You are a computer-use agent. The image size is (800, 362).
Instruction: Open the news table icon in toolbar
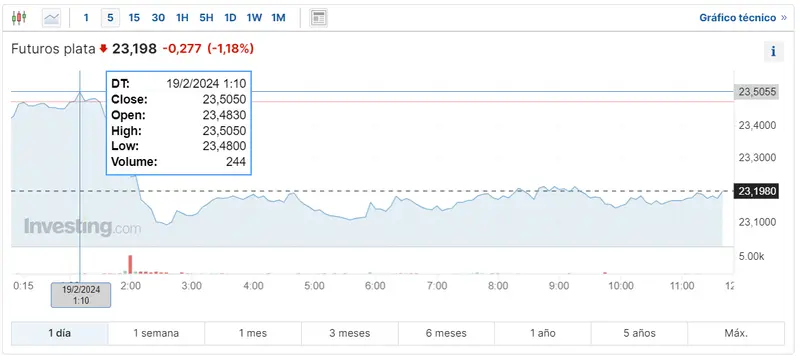point(319,18)
